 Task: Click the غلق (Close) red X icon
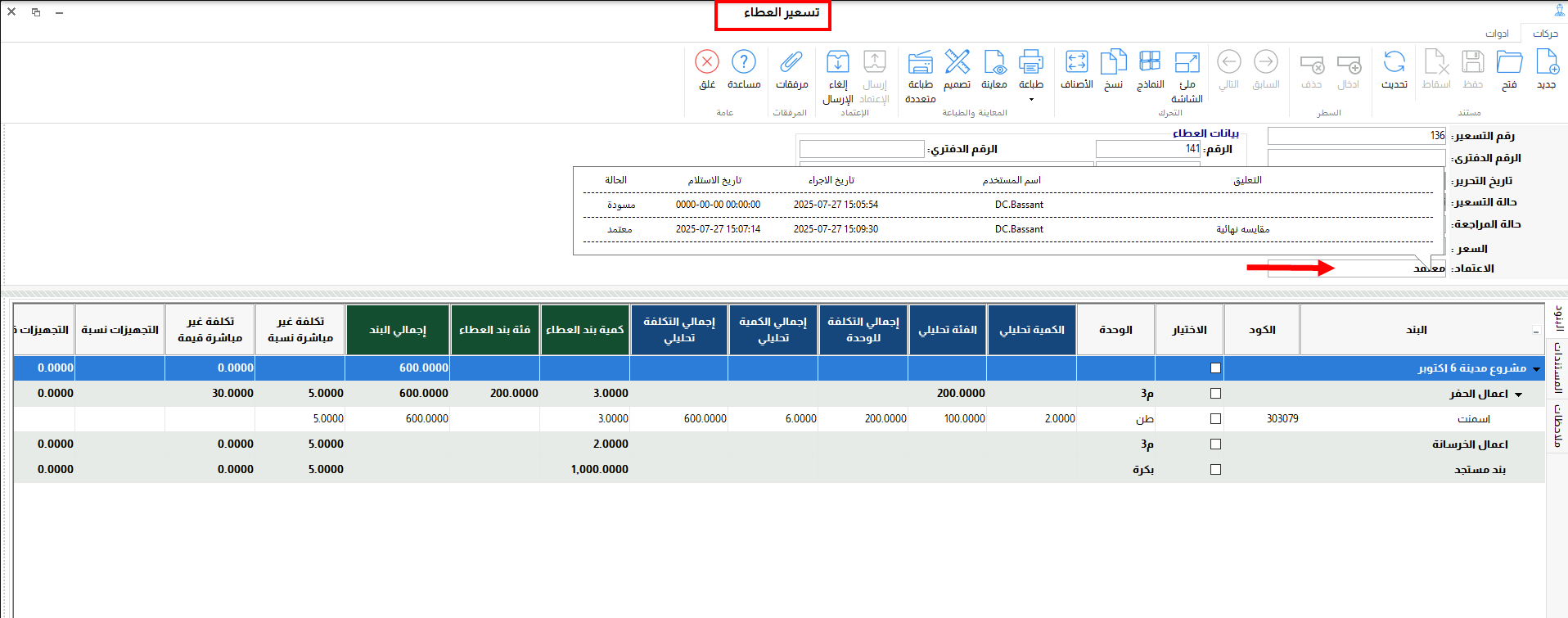(x=707, y=61)
